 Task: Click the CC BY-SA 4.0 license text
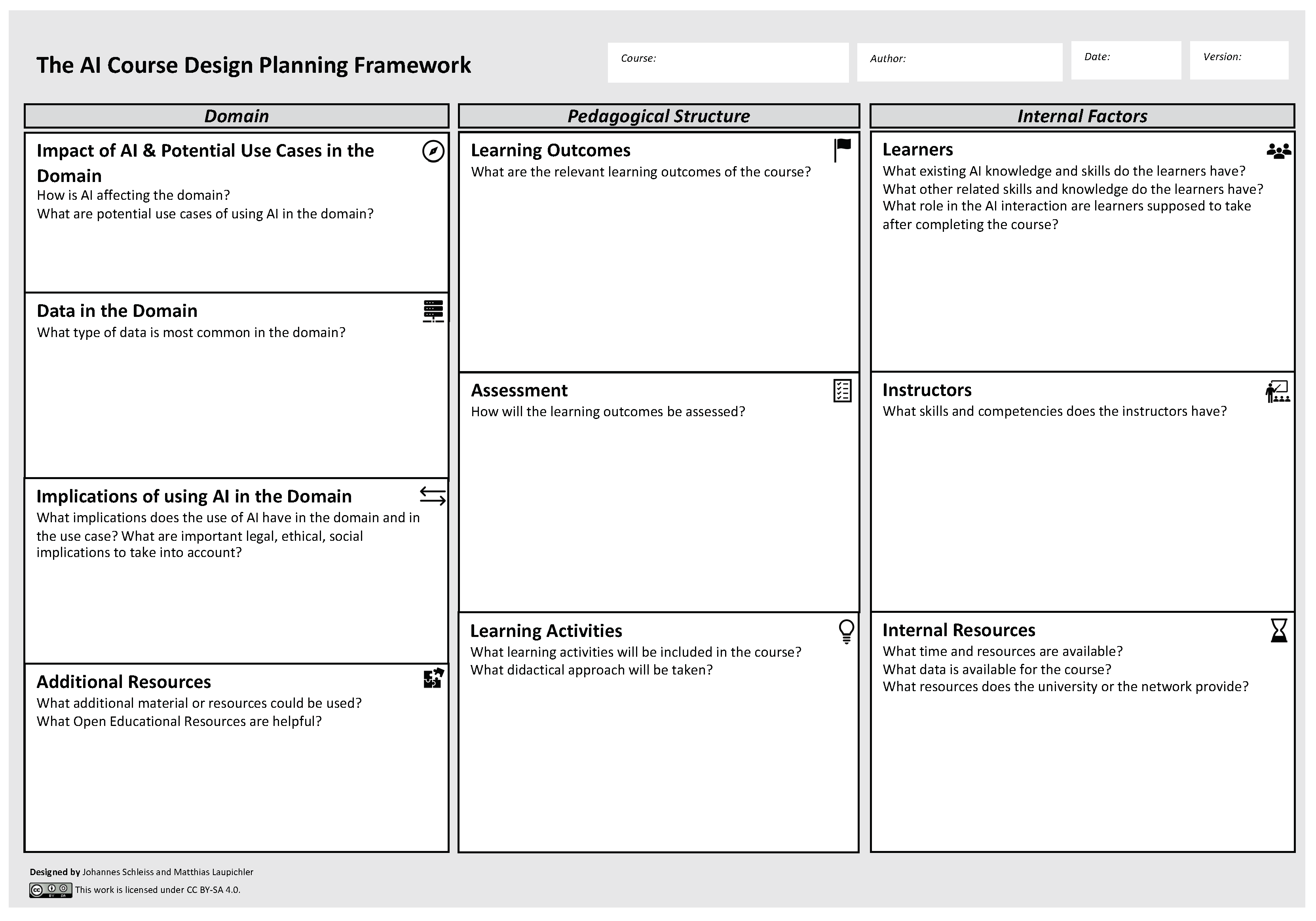(158, 890)
